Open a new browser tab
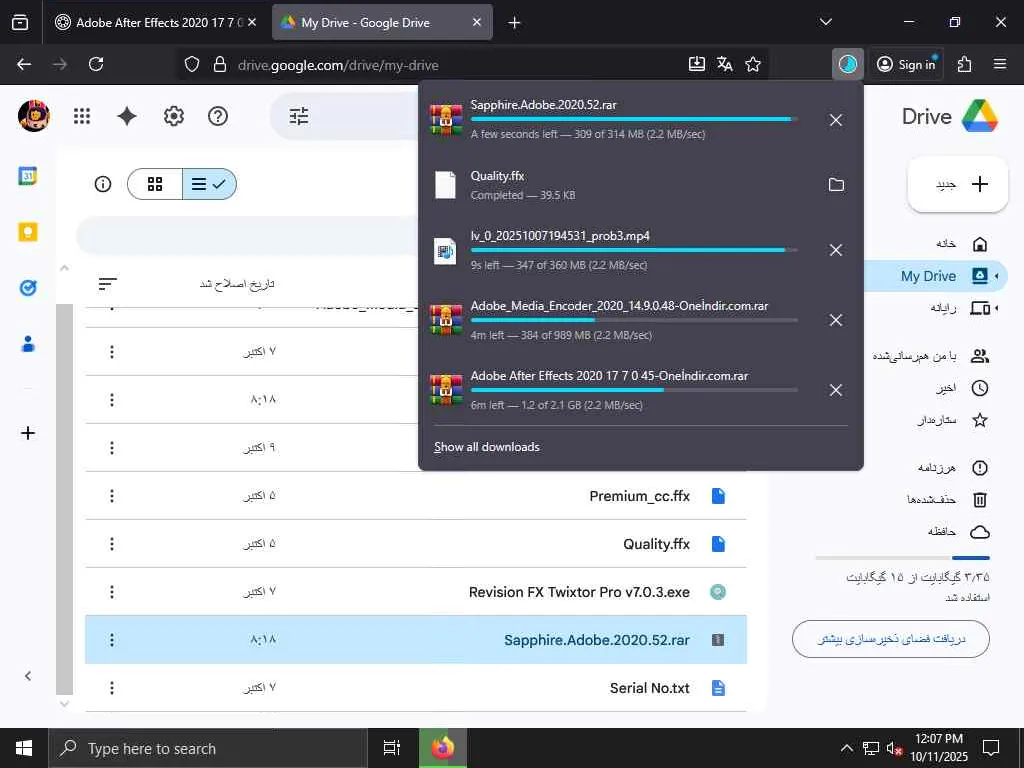Viewport: 1024px width, 768px height. pos(515,22)
